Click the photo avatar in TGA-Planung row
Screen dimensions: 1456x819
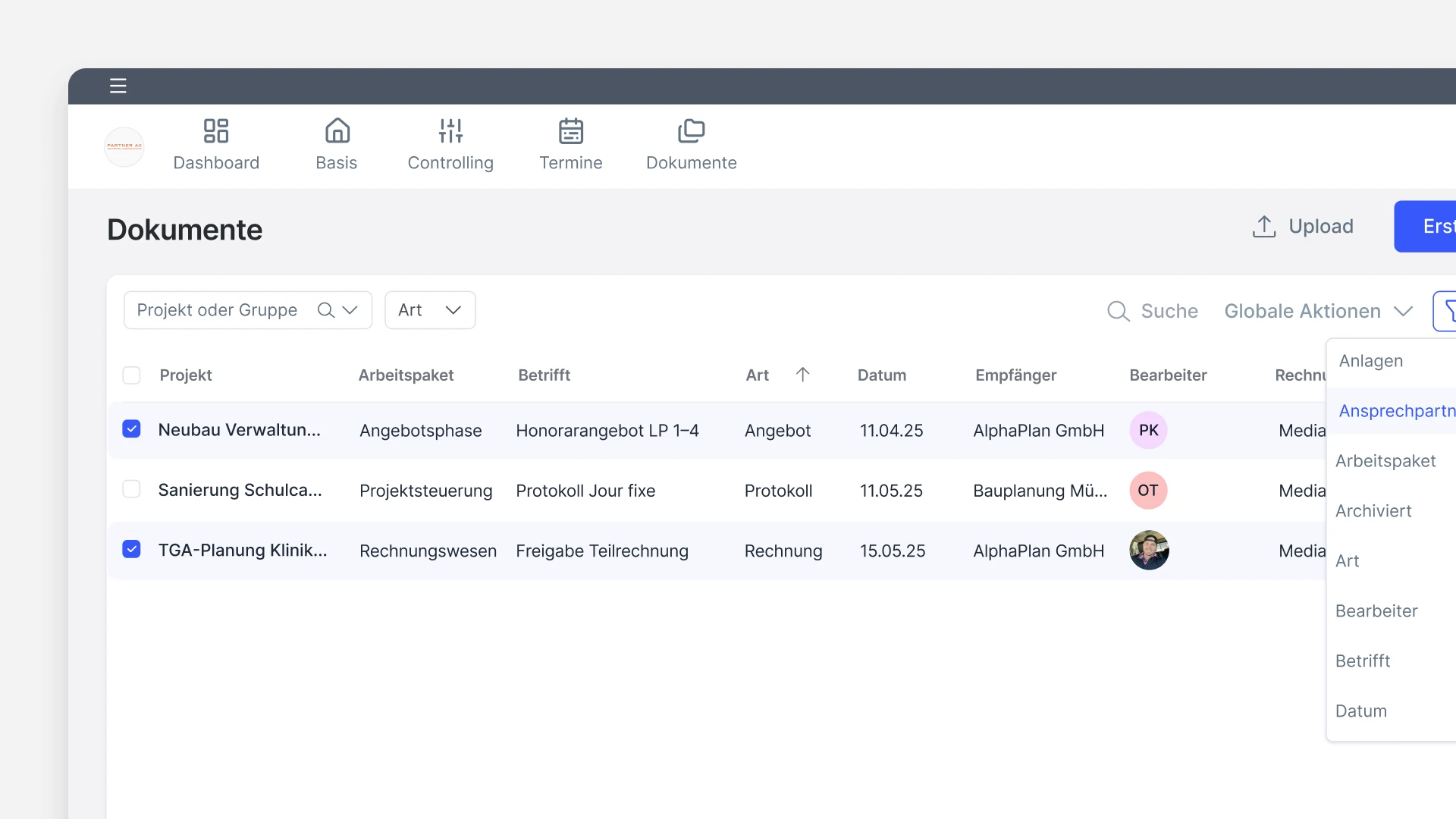[1148, 551]
